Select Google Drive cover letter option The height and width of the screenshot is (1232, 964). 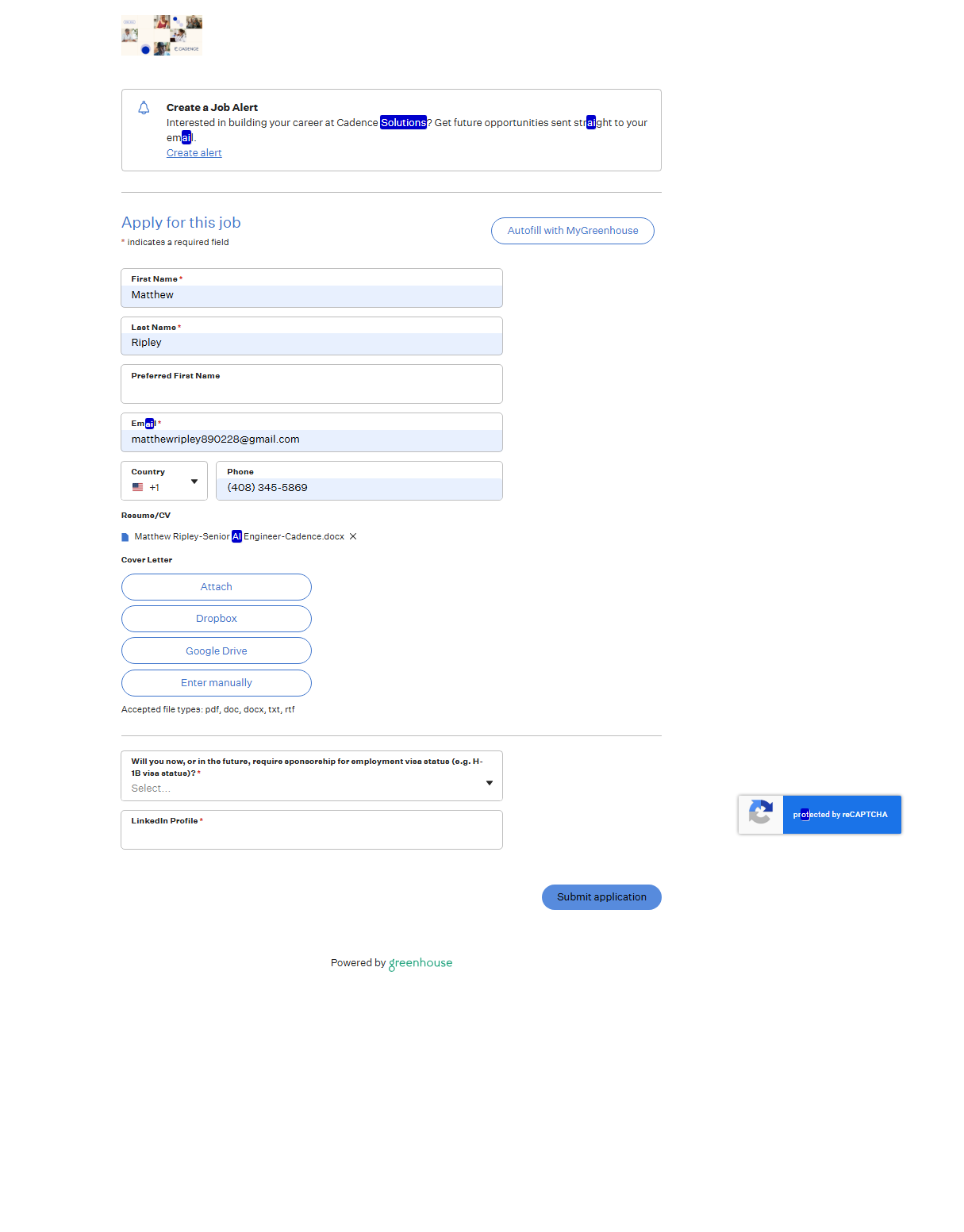216,651
